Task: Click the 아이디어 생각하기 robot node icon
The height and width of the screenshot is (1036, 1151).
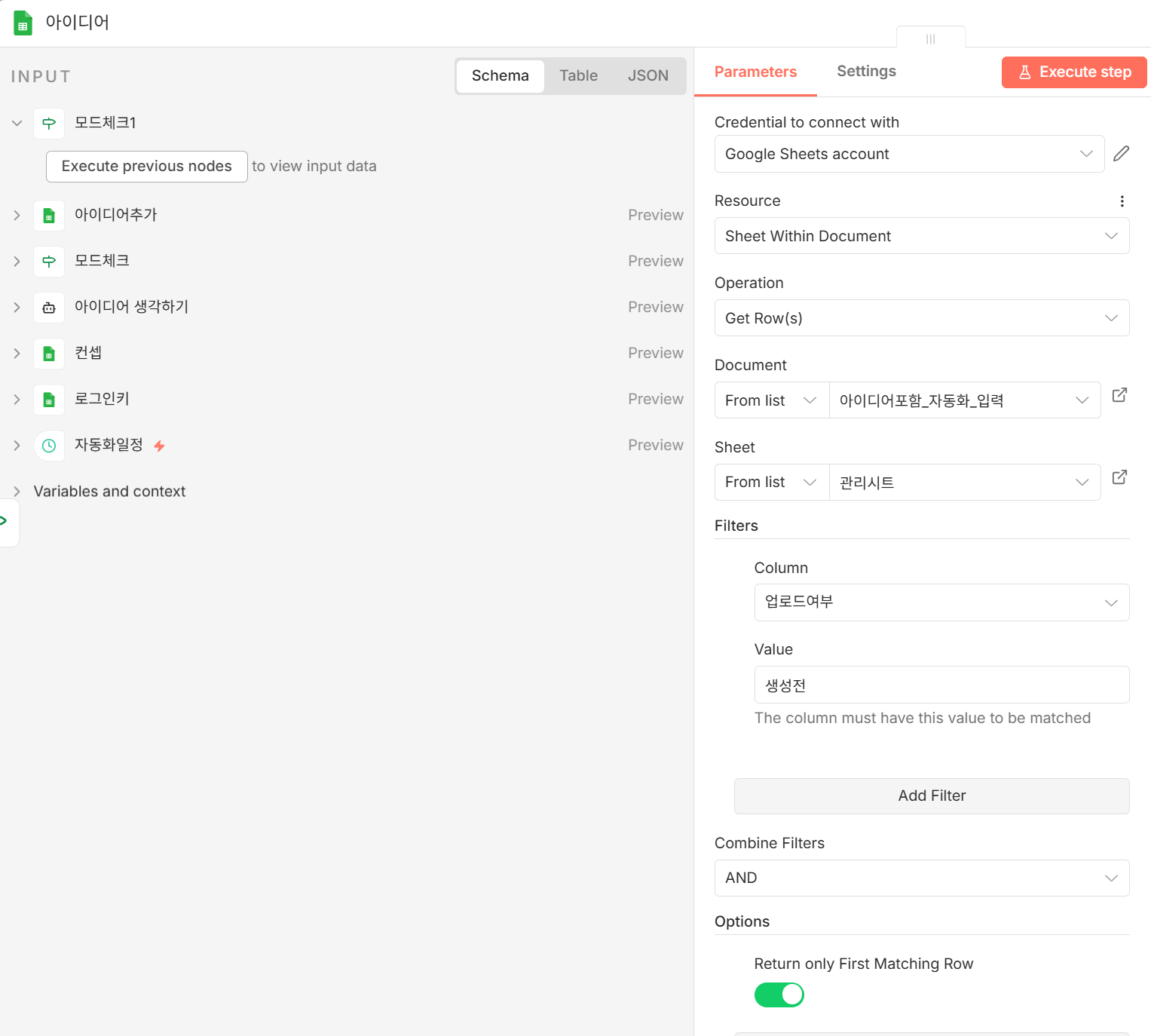Action: click(49, 308)
